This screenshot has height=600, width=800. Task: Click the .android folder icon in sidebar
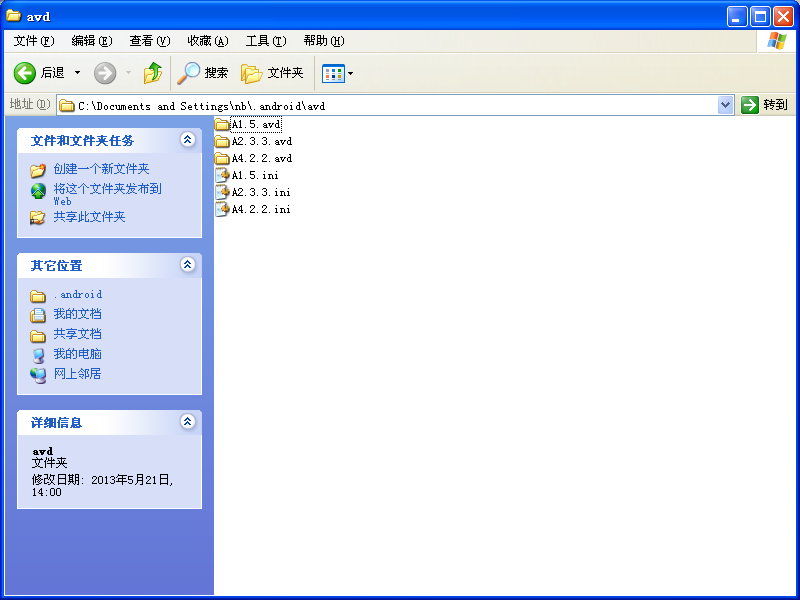tap(38, 296)
